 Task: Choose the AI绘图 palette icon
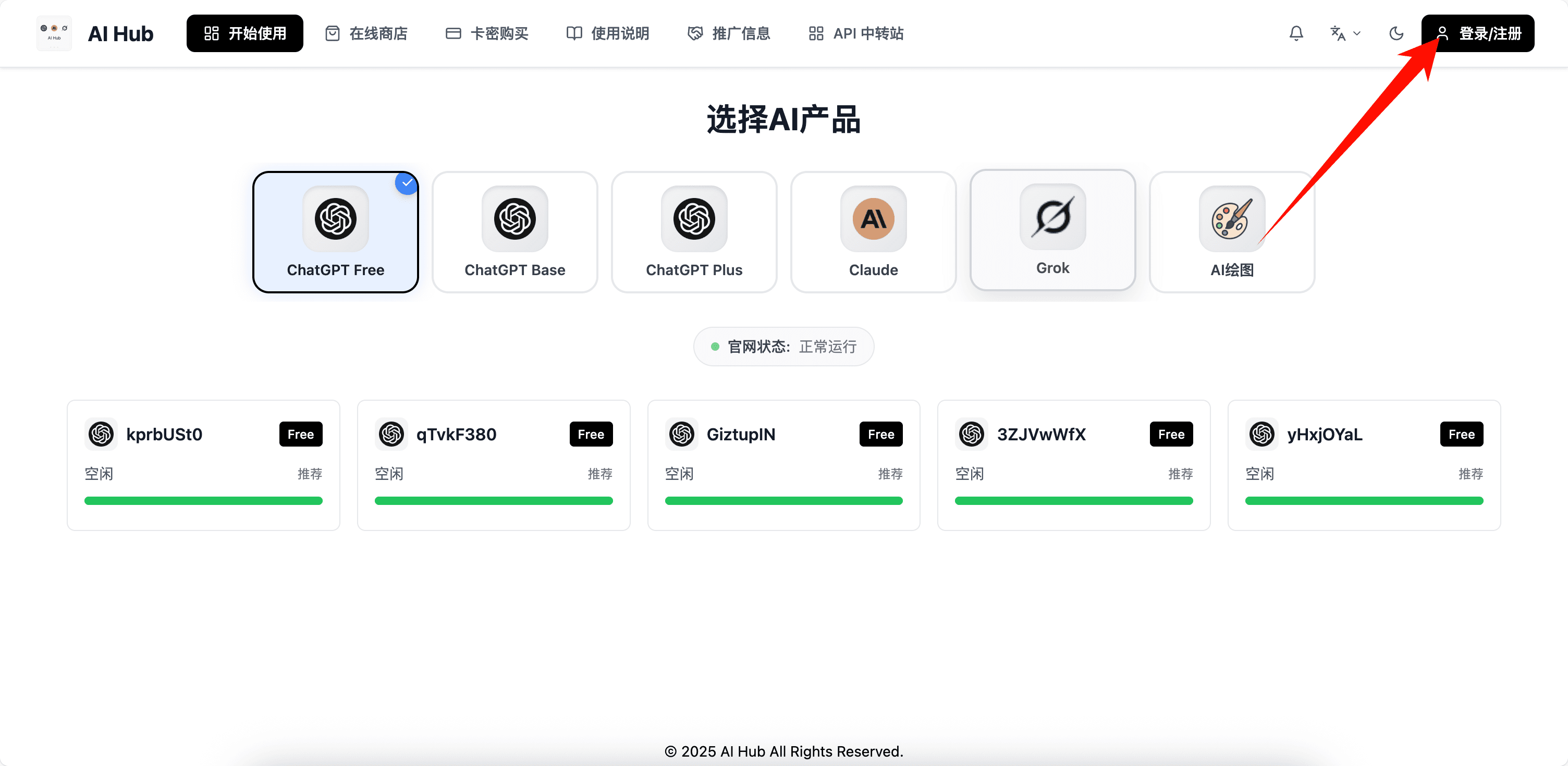1231,219
